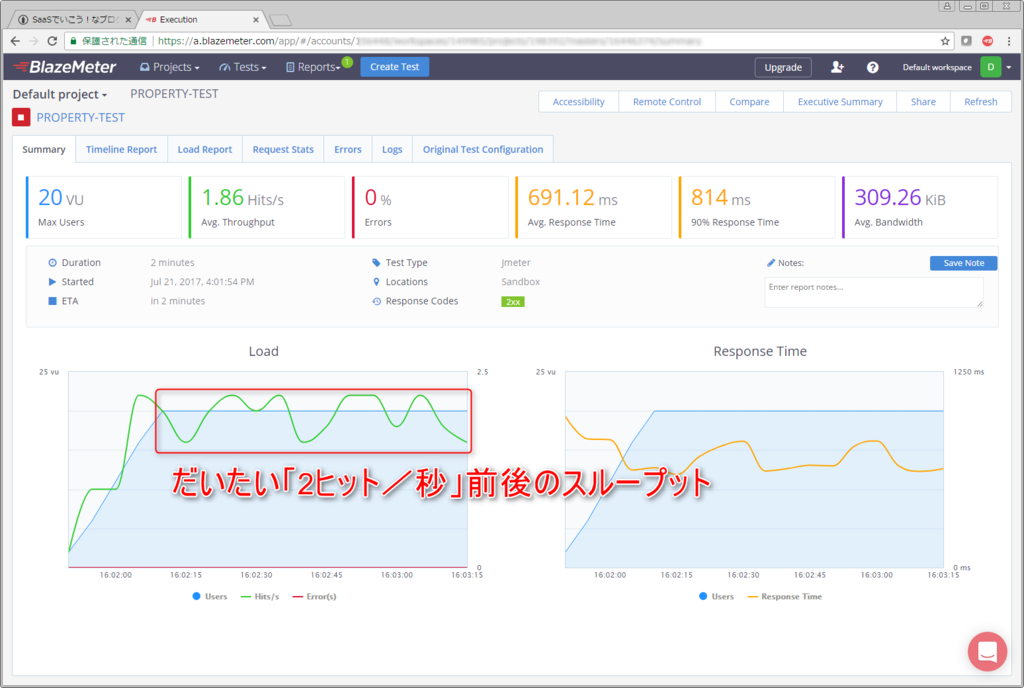Click the Compare button
This screenshot has height=688, width=1024.
point(749,101)
